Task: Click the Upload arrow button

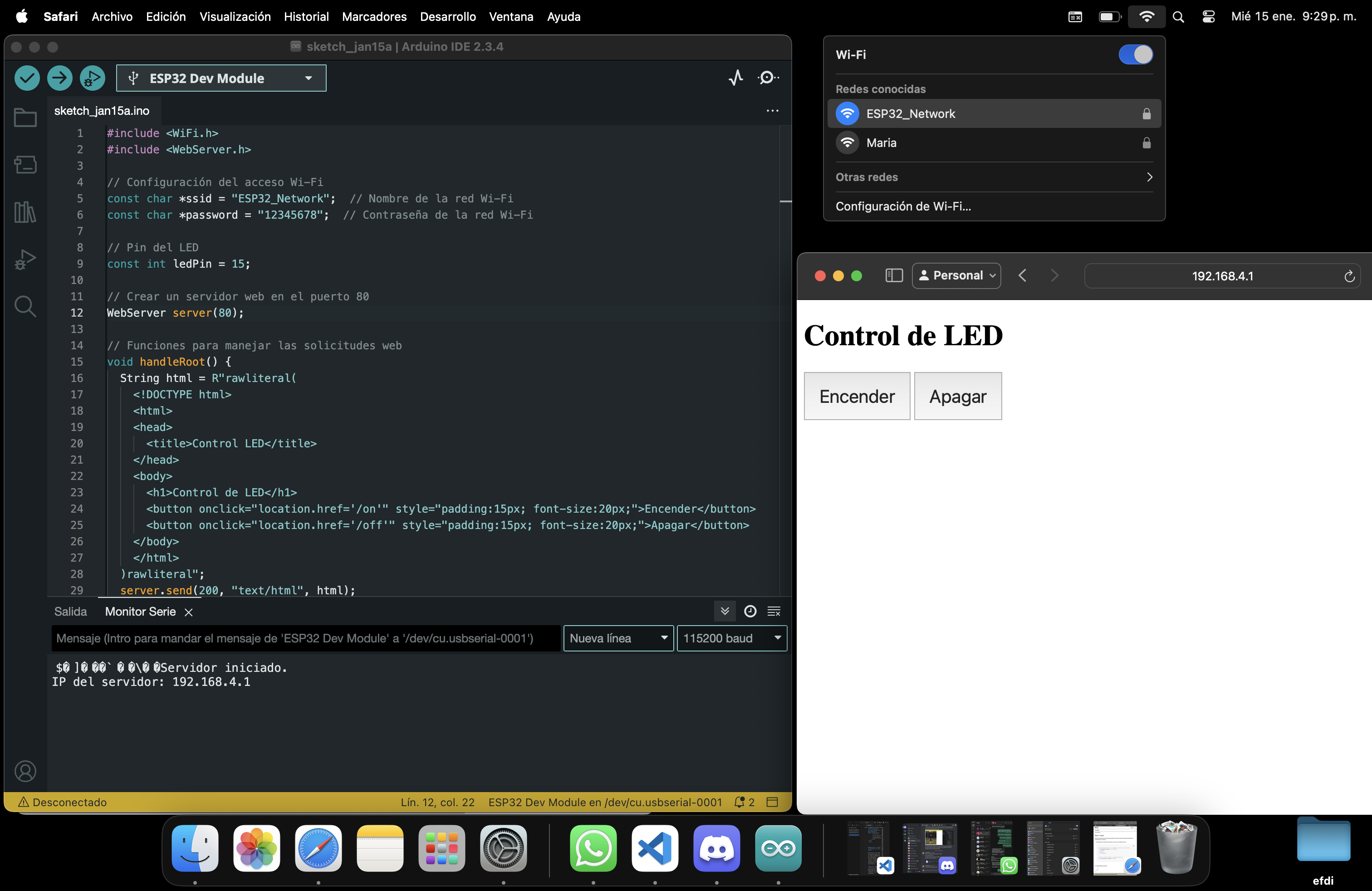Action: pos(59,78)
